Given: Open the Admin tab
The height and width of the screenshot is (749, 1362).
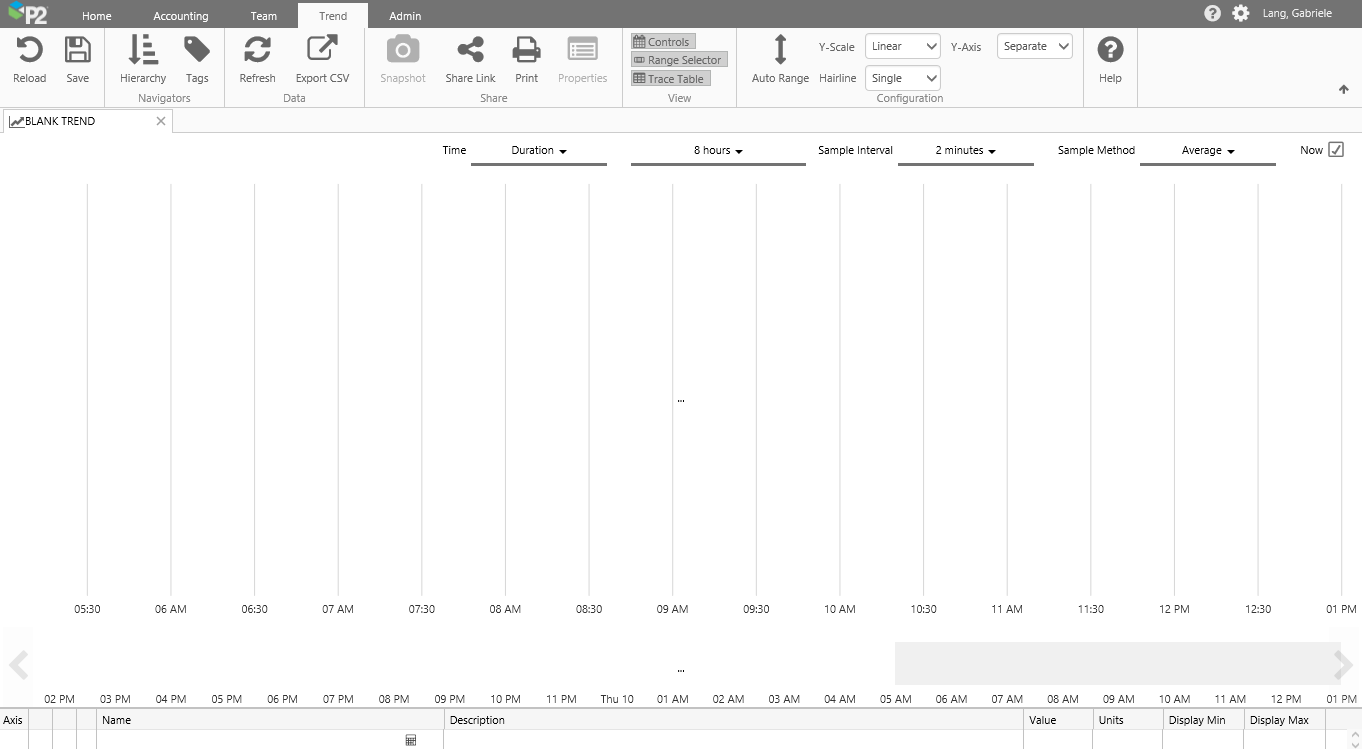Looking at the screenshot, I should [405, 16].
